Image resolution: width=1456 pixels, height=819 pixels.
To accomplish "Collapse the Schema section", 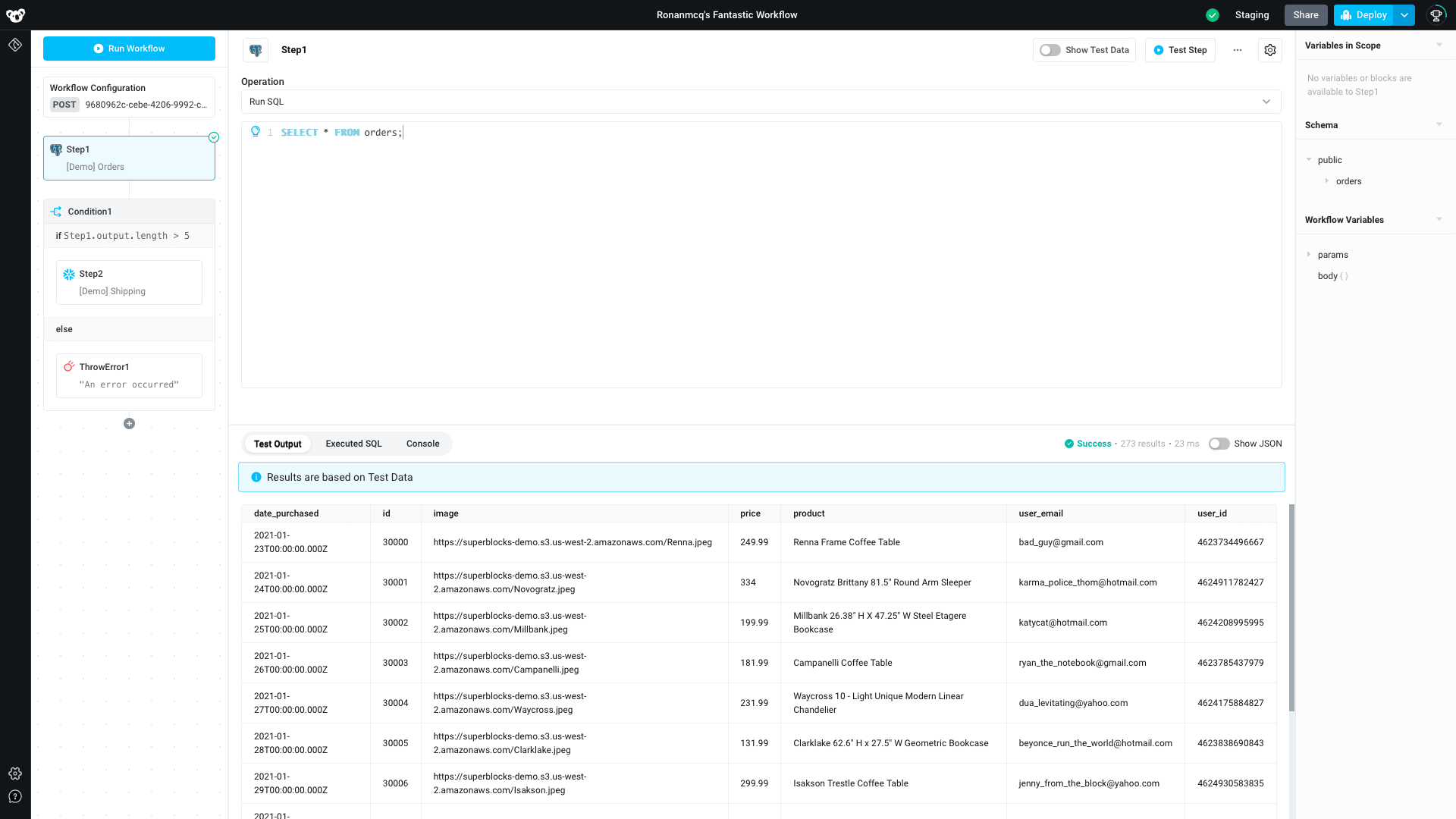I will 1439,124.
